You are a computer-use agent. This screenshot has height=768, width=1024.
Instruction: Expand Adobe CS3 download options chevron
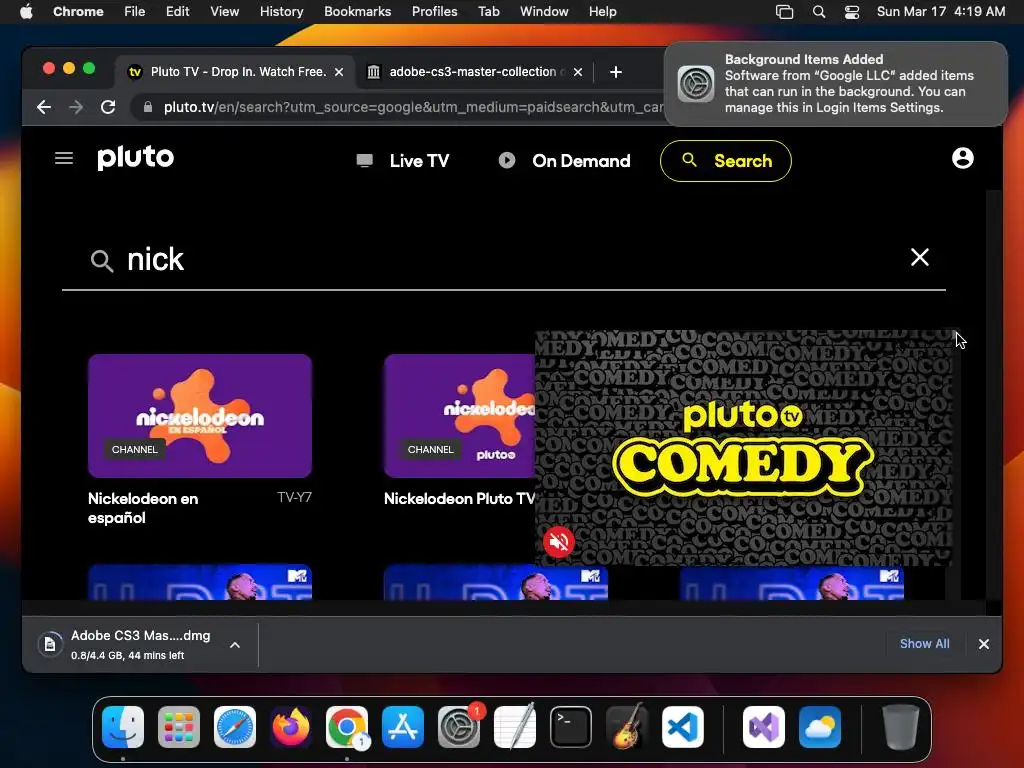pyautogui.click(x=235, y=645)
